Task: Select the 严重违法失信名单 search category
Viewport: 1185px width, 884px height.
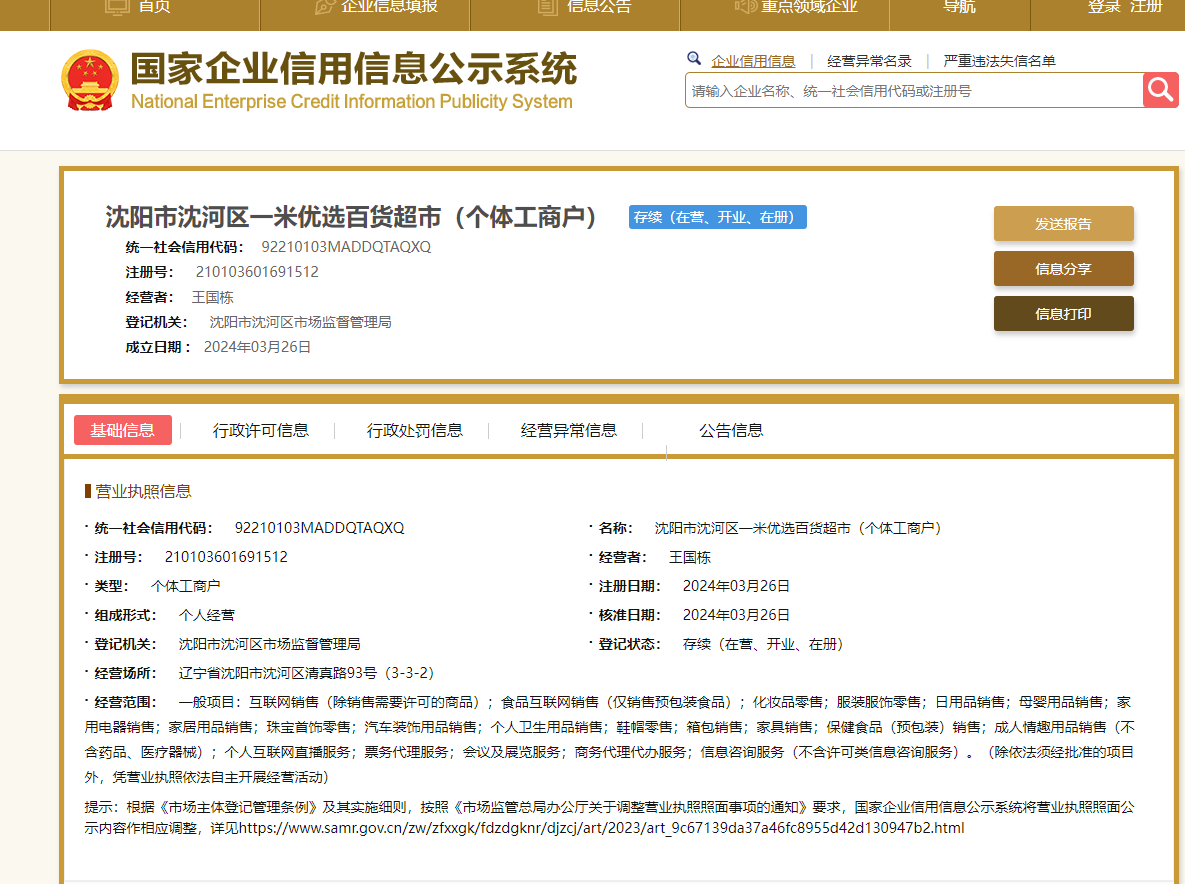Action: click(999, 61)
